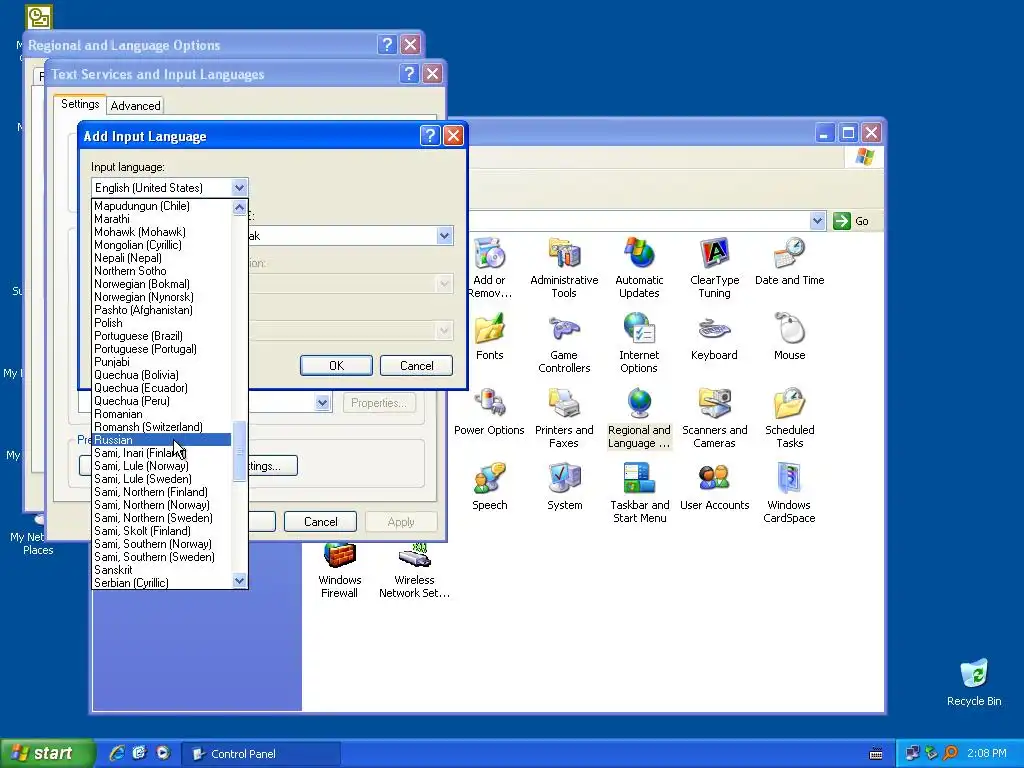Click the Go arrow icon in address bar
Image resolution: width=1024 pixels, height=768 pixels.
pyautogui.click(x=842, y=221)
